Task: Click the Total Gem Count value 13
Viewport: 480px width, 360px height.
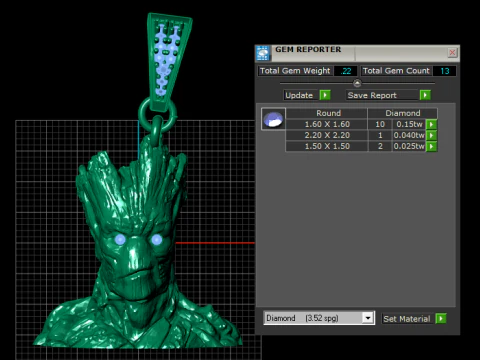Action: click(445, 71)
